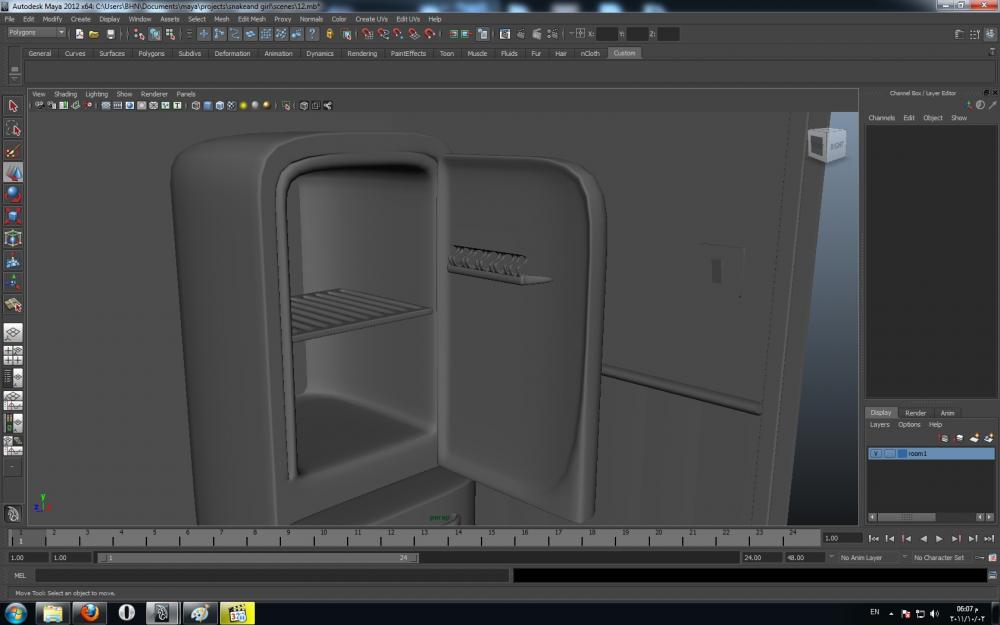
Task: Select the arrow Select tool
Action: click(13, 106)
